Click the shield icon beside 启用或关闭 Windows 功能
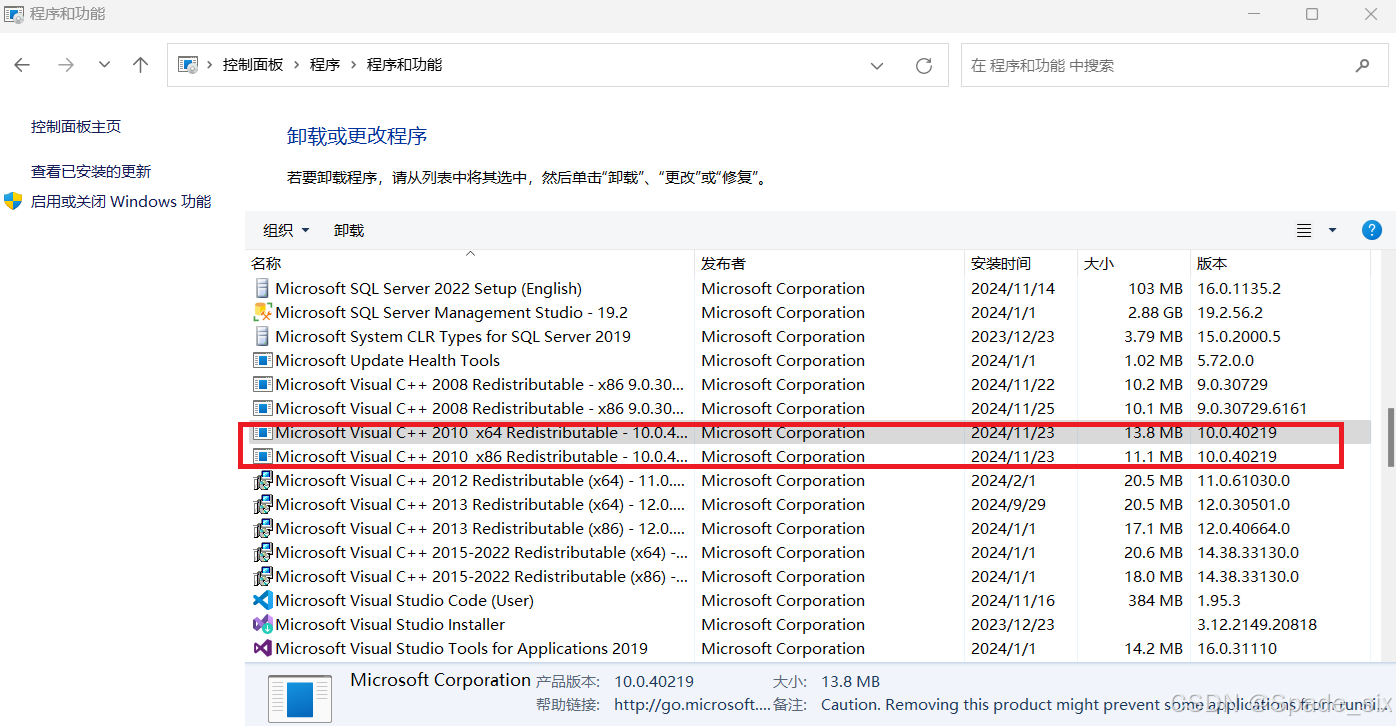The width and height of the screenshot is (1396, 726). tap(13, 200)
